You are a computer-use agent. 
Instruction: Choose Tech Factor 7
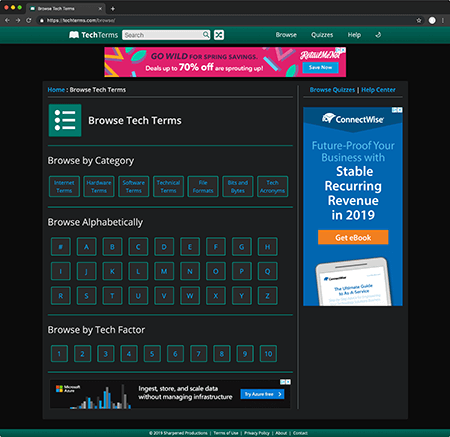tap(199, 354)
